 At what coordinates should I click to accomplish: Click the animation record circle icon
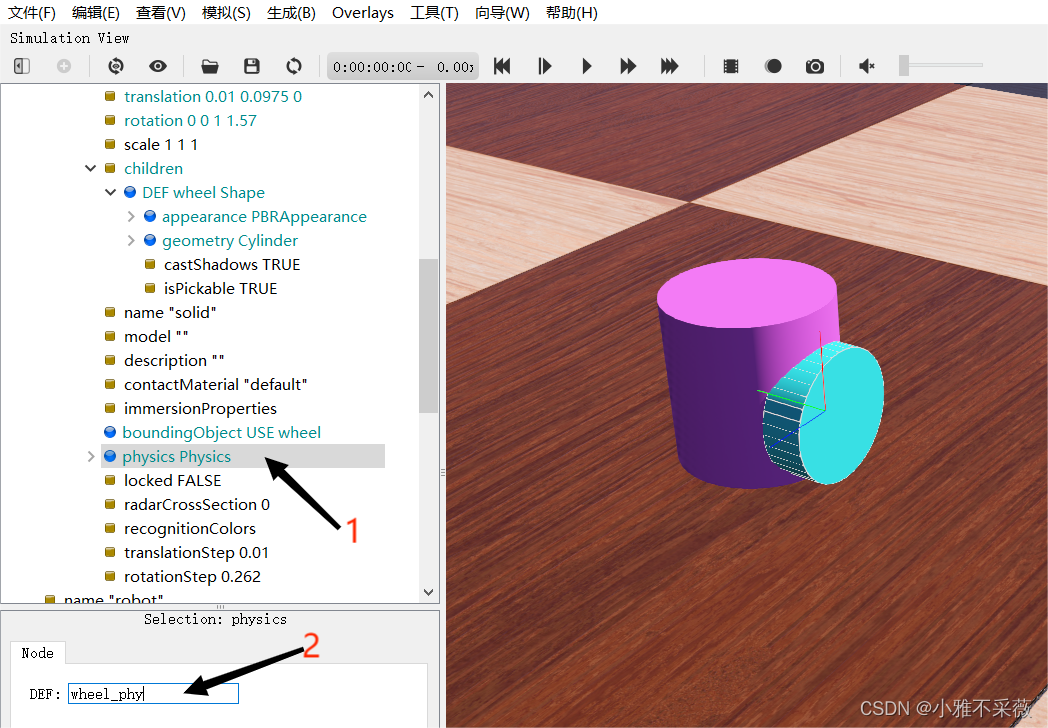tap(773, 66)
